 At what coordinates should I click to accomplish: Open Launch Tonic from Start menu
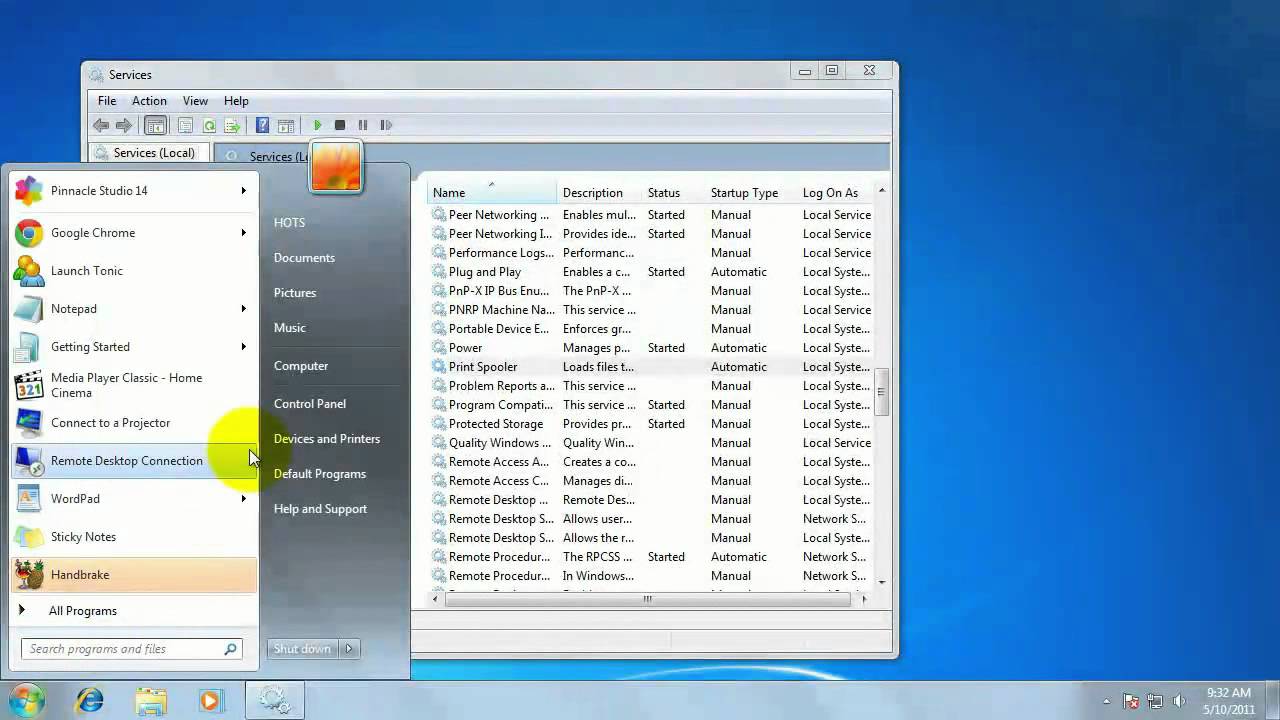(x=134, y=271)
